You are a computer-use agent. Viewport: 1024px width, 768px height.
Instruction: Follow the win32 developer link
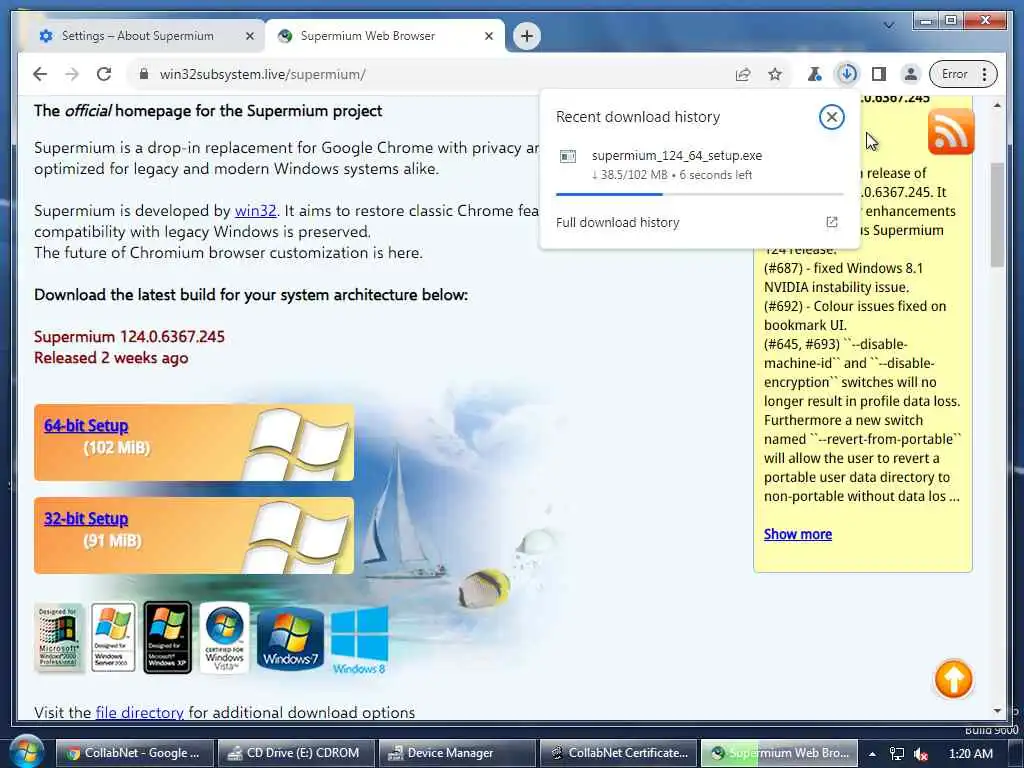[x=255, y=210]
